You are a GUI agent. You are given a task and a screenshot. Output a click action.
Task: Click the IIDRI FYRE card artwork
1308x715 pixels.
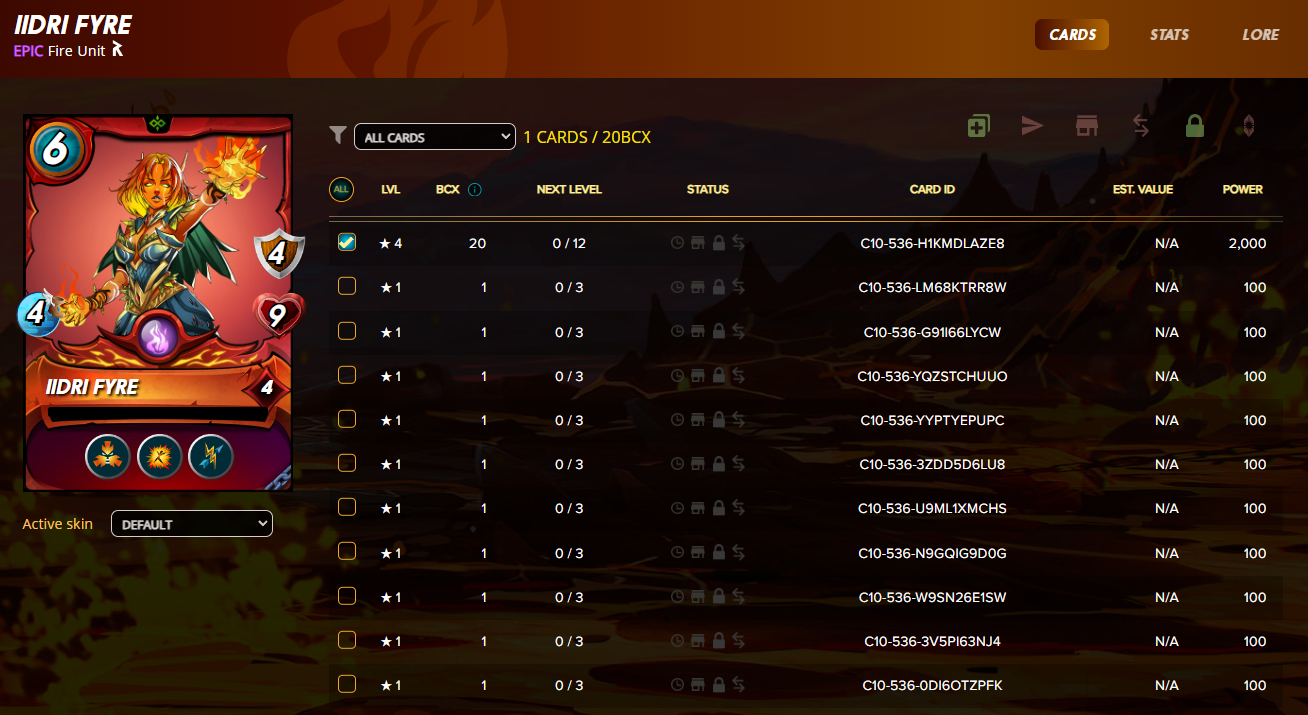[x=158, y=303]
